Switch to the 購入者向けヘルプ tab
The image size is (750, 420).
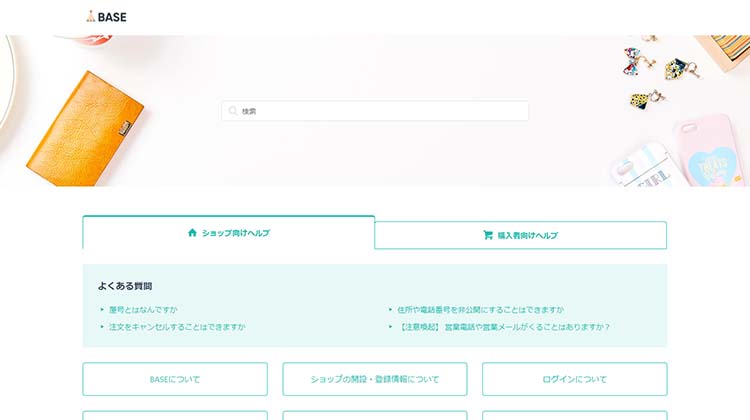[x=520, y=235]
